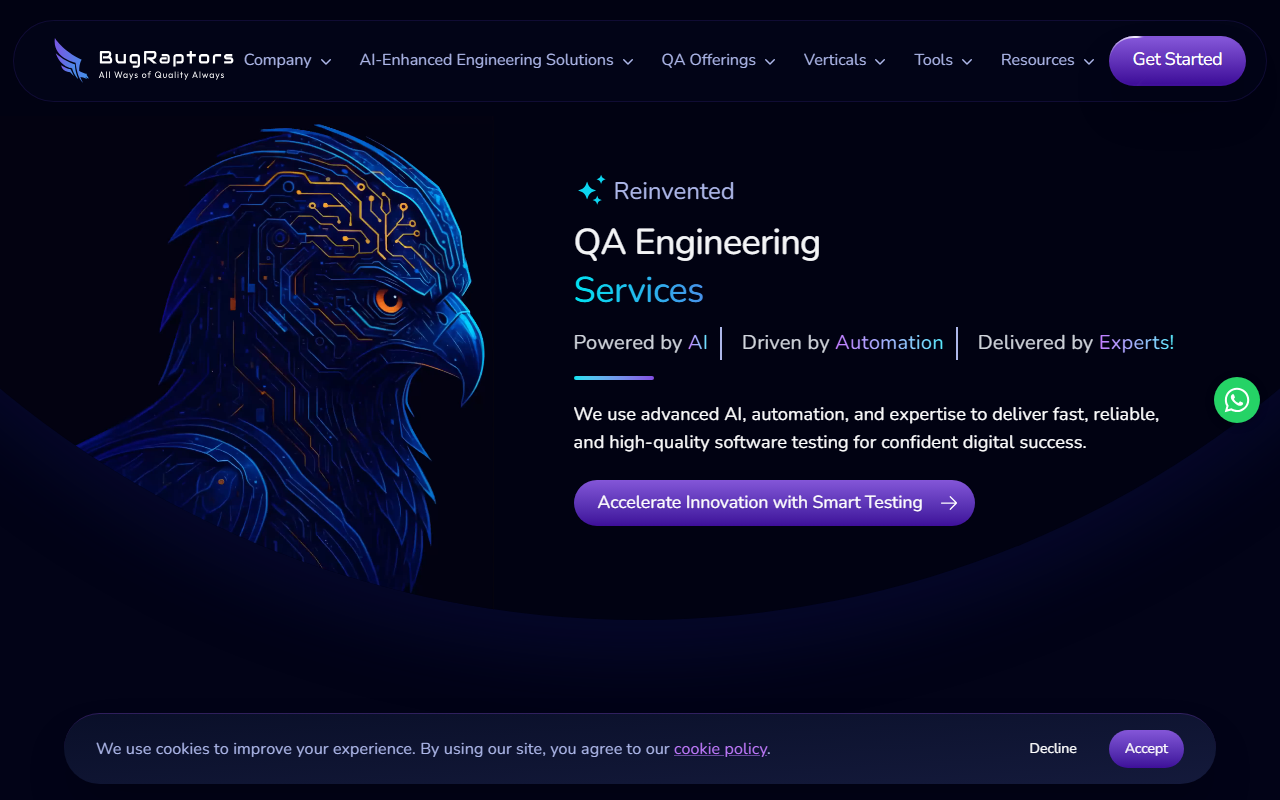Click the arrow on Accelerate Innovation button
This screenshot has height=800, width=1280.
[949, 503]
